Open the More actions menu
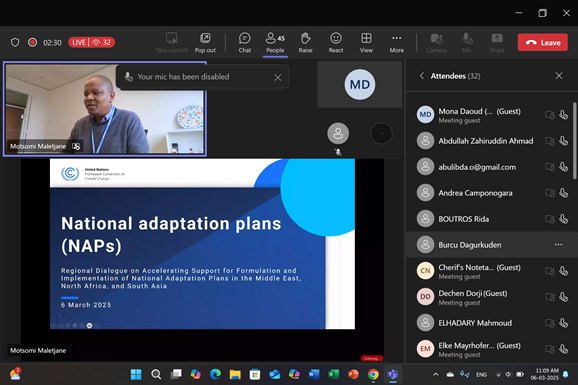 click(397, 43)
